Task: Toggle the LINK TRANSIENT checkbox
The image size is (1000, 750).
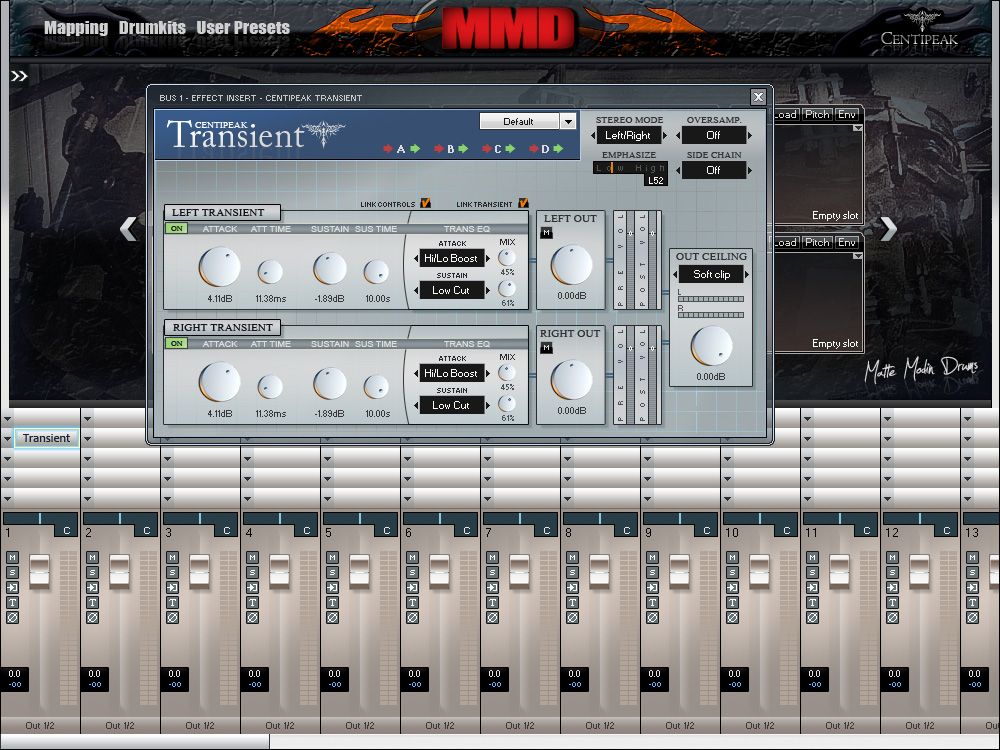Action: point(524,202)
